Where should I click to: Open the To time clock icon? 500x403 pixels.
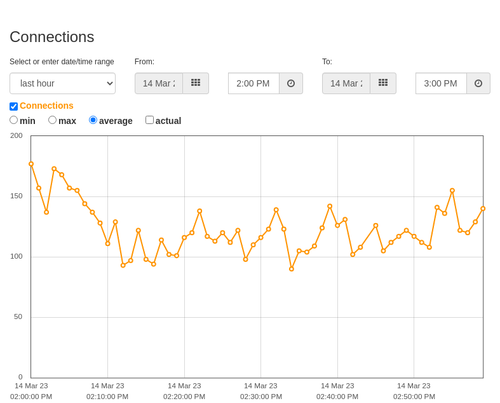[478, 83]
